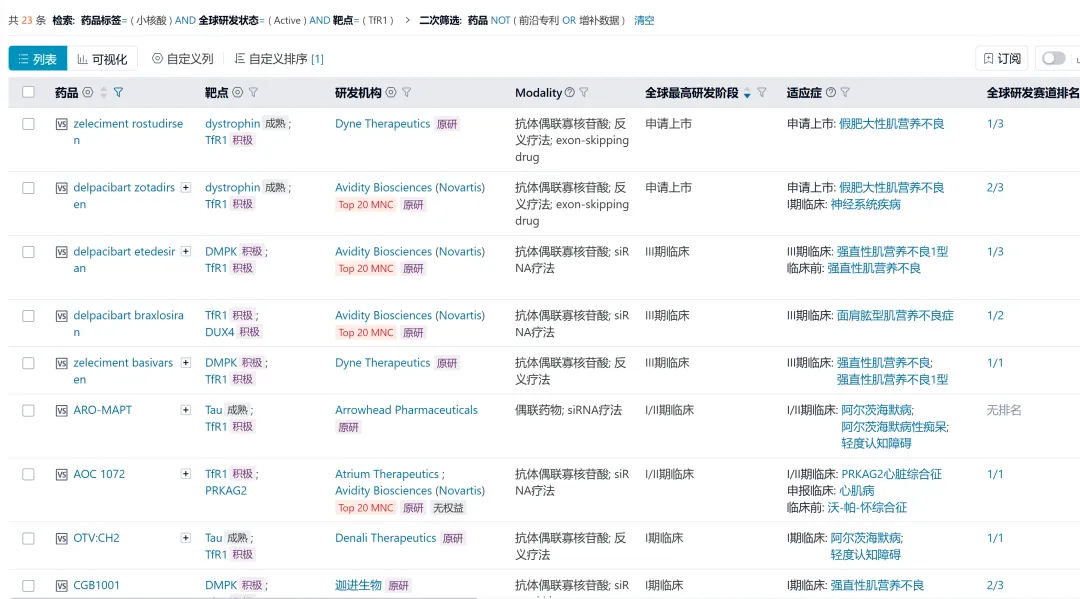The image size is (1080, 599).
Task: Click the info icon next to 靶点 header
Action: tap(238, 92)
